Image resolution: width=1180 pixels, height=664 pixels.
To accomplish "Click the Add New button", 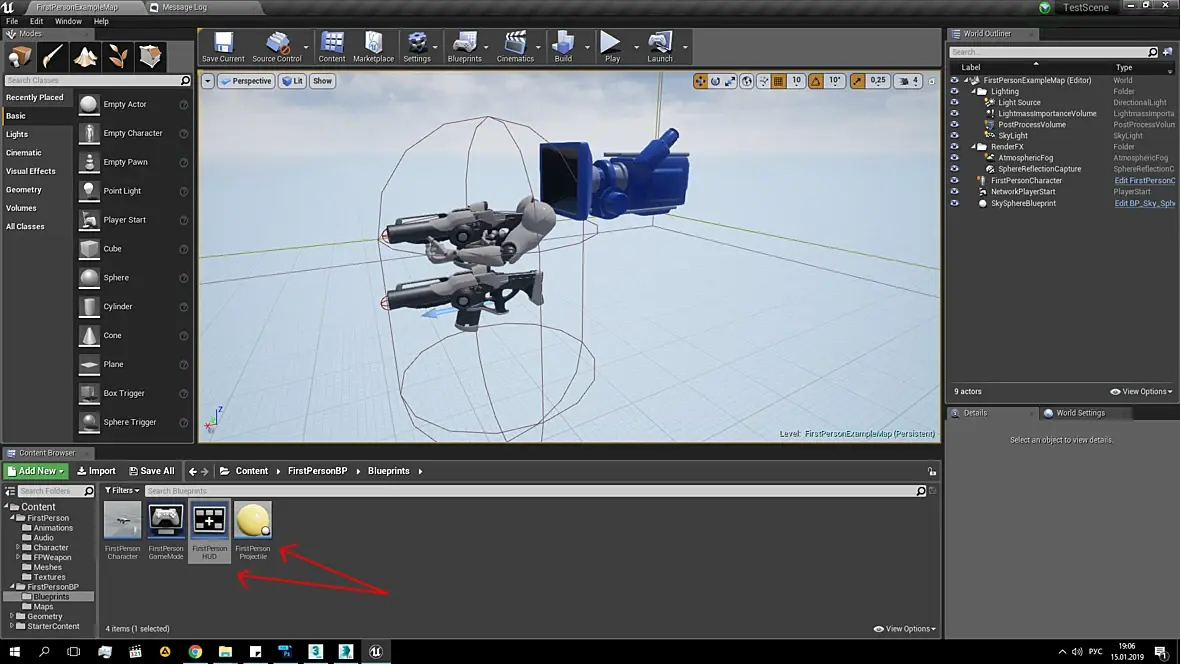I will (x=36, y=471).
